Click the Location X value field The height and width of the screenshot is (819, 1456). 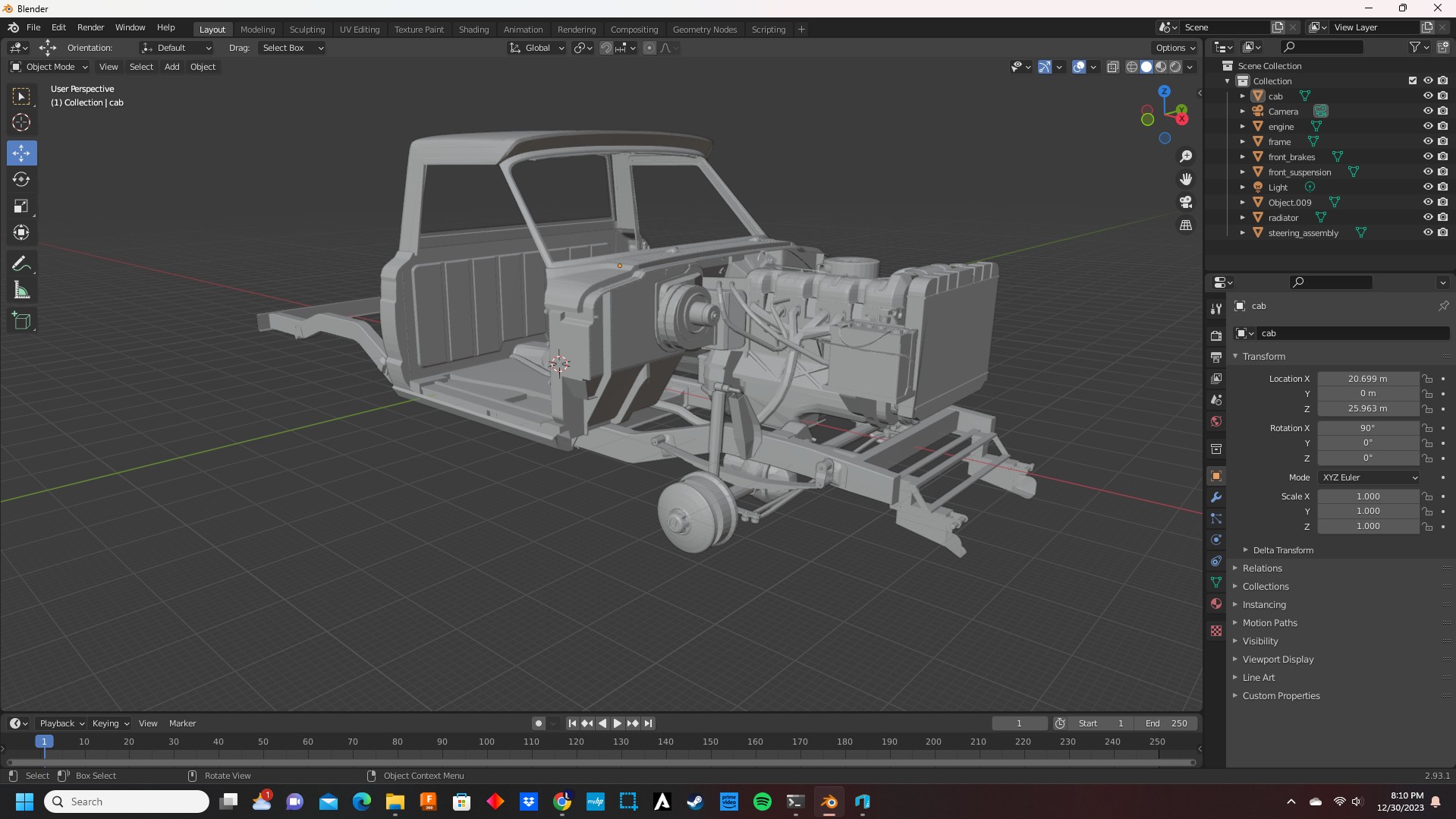(x=1367, y=379)
